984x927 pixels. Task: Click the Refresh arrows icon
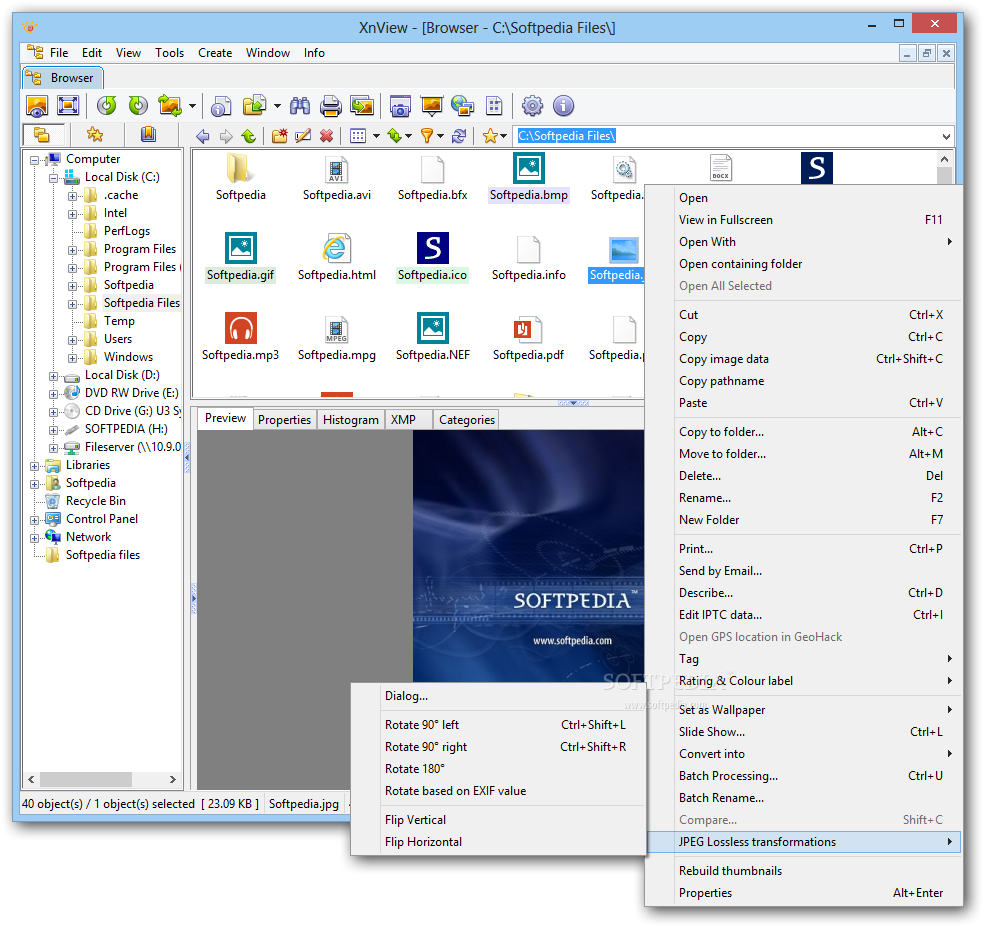[x=459, y=136]
